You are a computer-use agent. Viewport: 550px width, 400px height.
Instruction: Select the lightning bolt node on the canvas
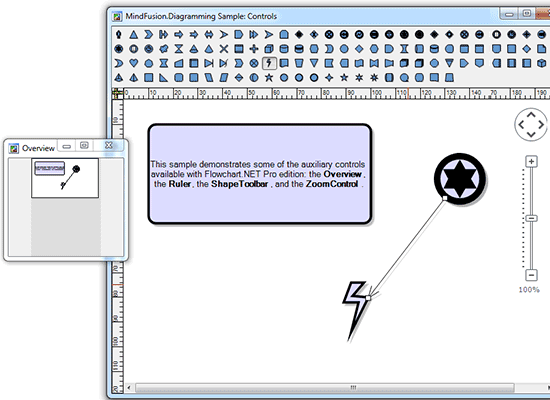356,310
